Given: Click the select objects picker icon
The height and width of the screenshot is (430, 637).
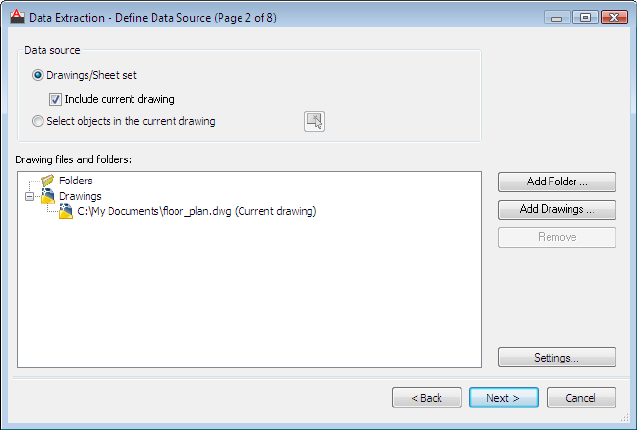Looking at the screenshot, I should tap(314, 122).
